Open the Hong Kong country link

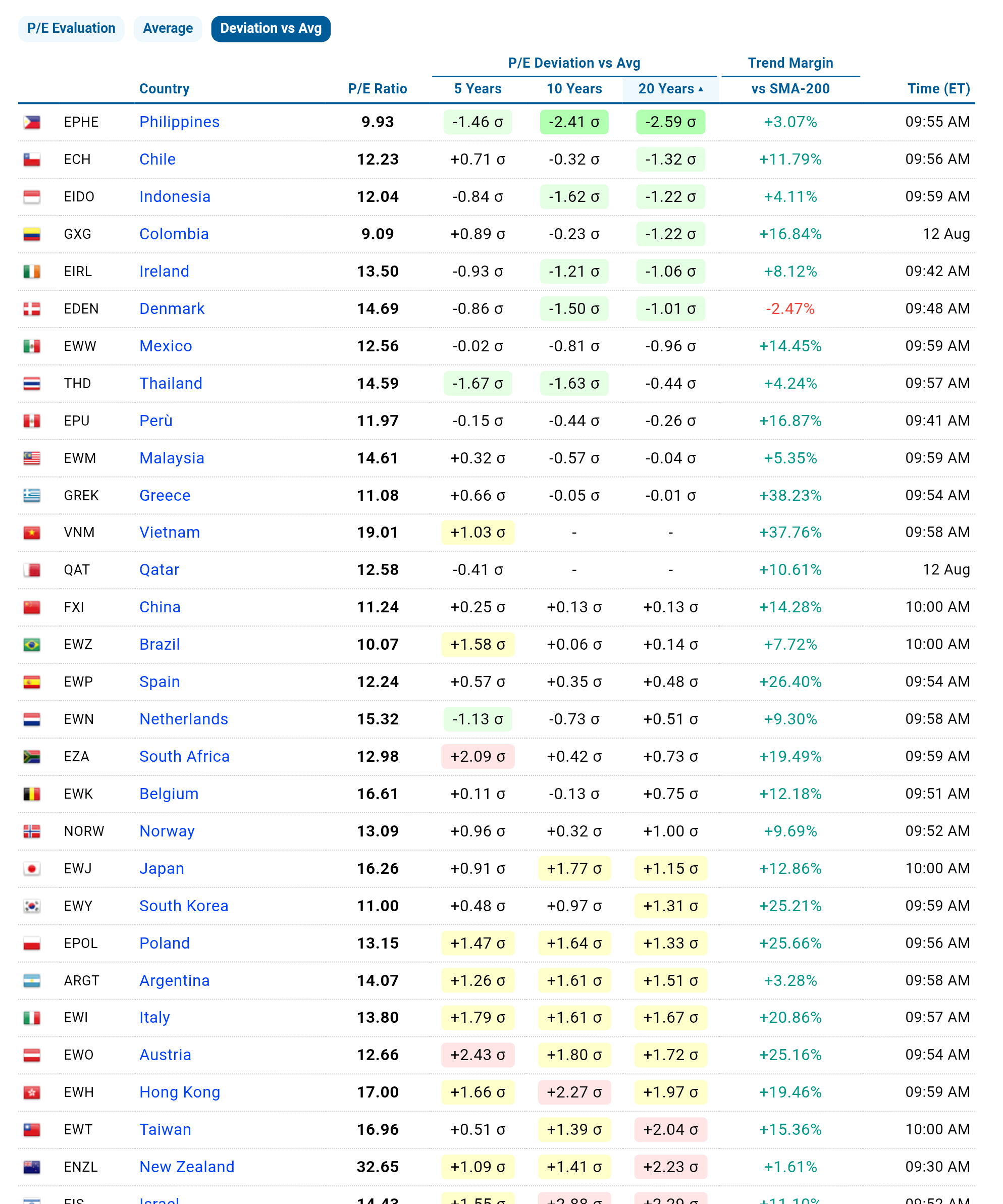click(x=179, y=1092)
